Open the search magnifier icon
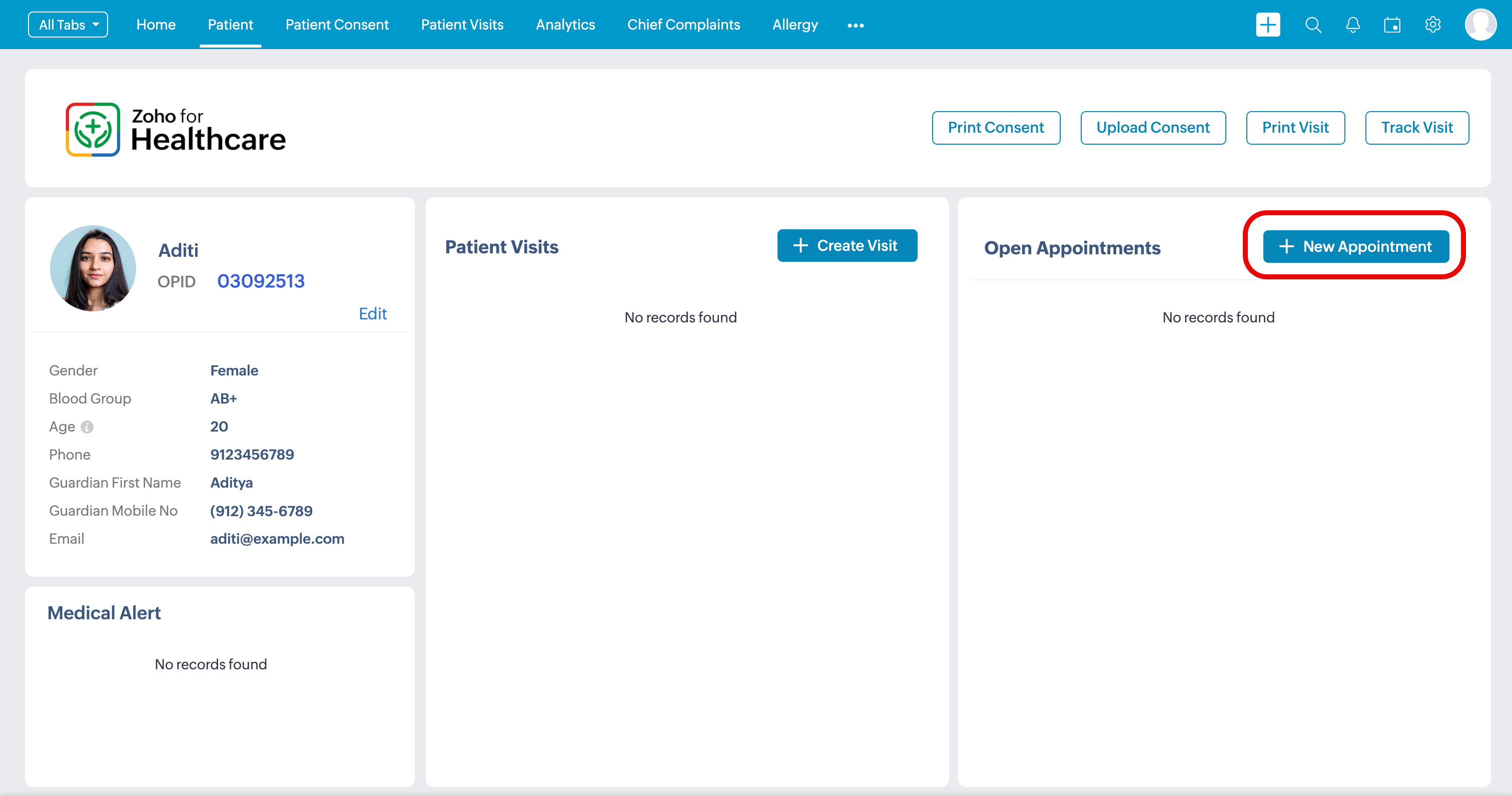Viewport: 1512px width, 796px height. pos(1313,25)
